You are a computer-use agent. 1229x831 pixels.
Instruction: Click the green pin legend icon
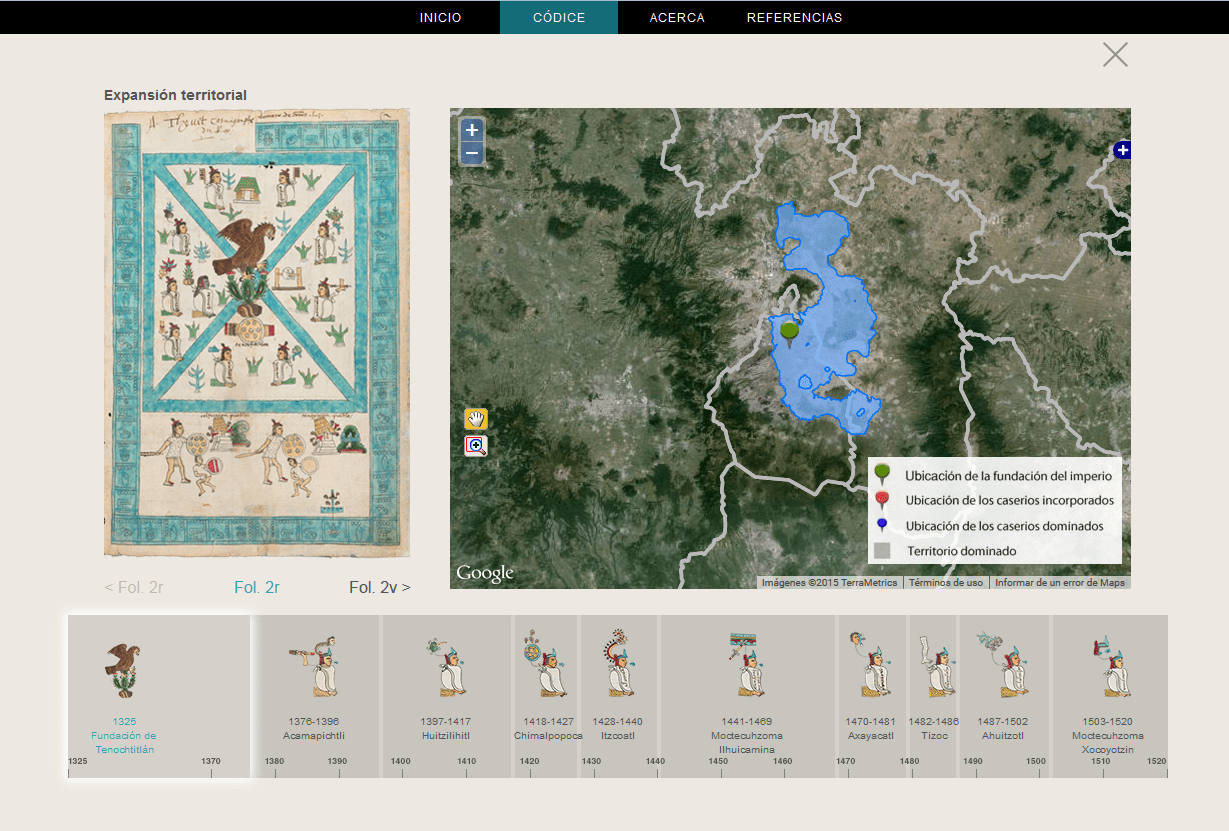[882, 475]
